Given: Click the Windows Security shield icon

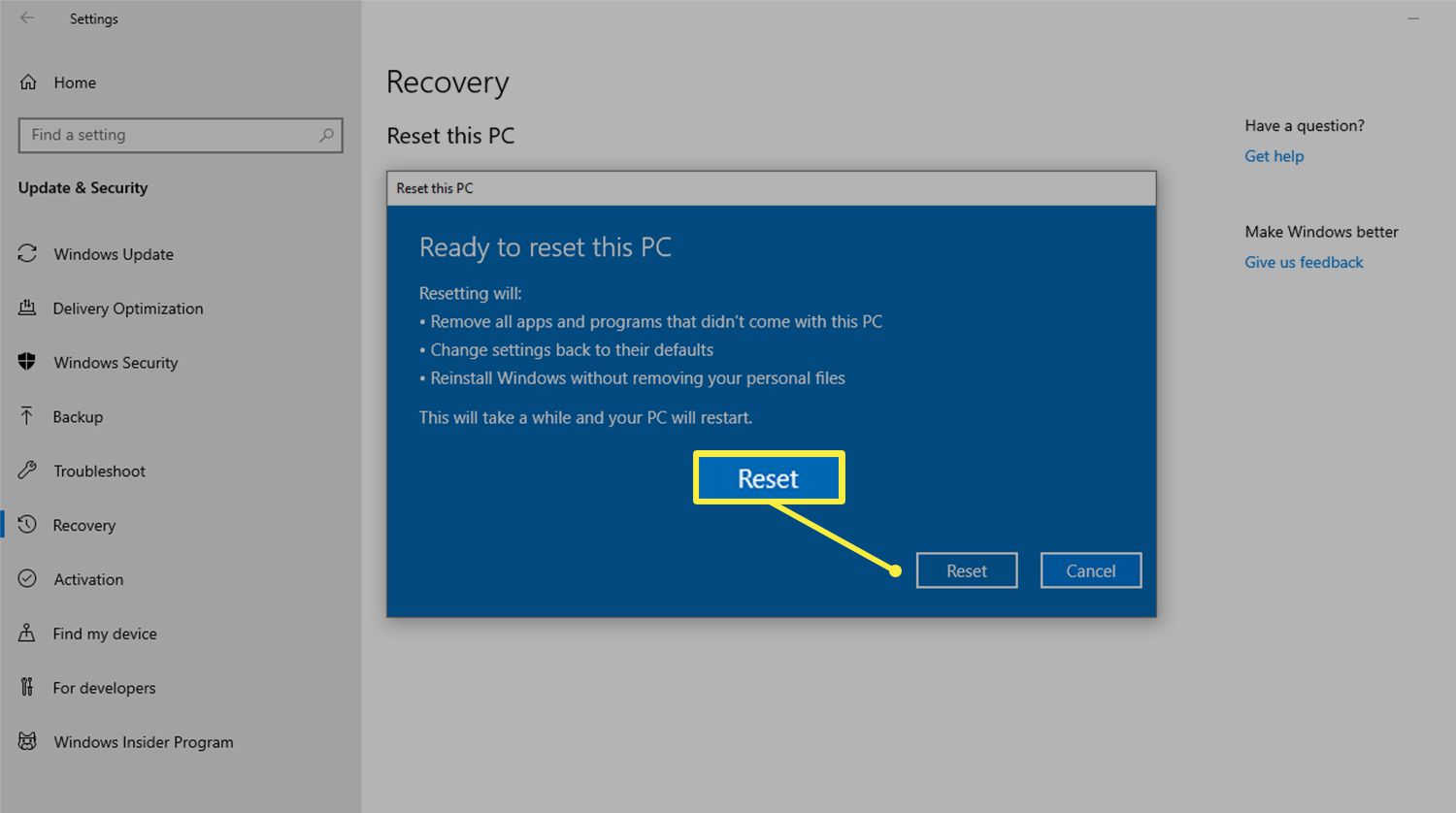Looking at the screenshot, I should click(x=27, y=362).
